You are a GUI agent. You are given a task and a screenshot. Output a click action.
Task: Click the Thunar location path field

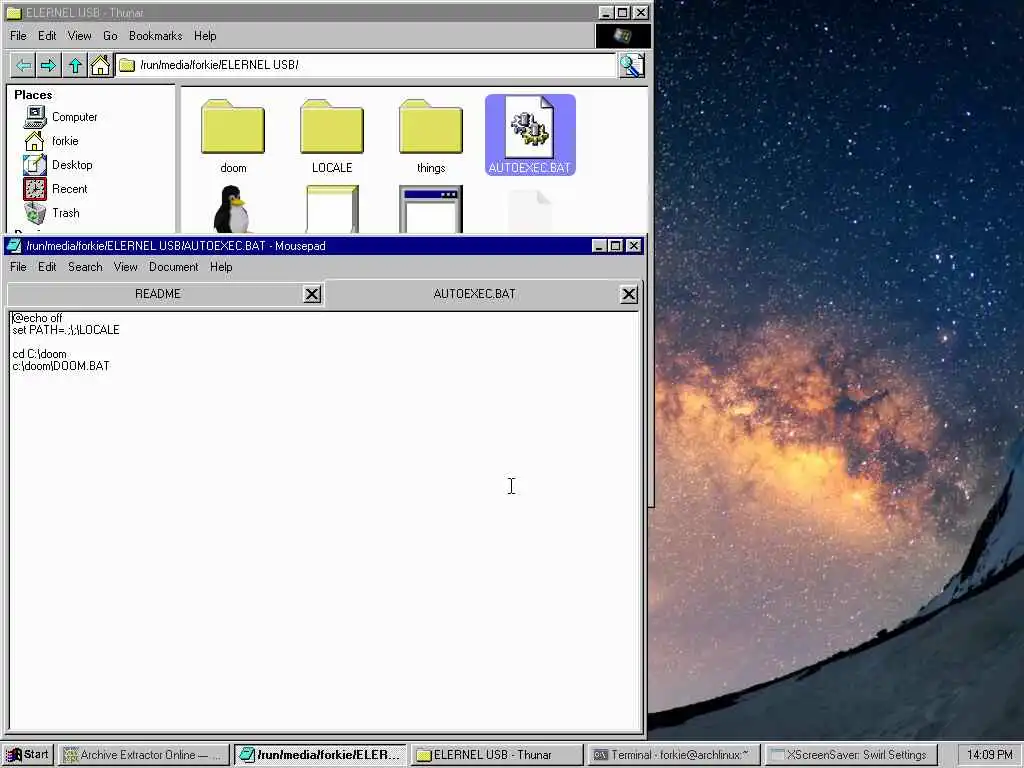click(x=366, y=65)
